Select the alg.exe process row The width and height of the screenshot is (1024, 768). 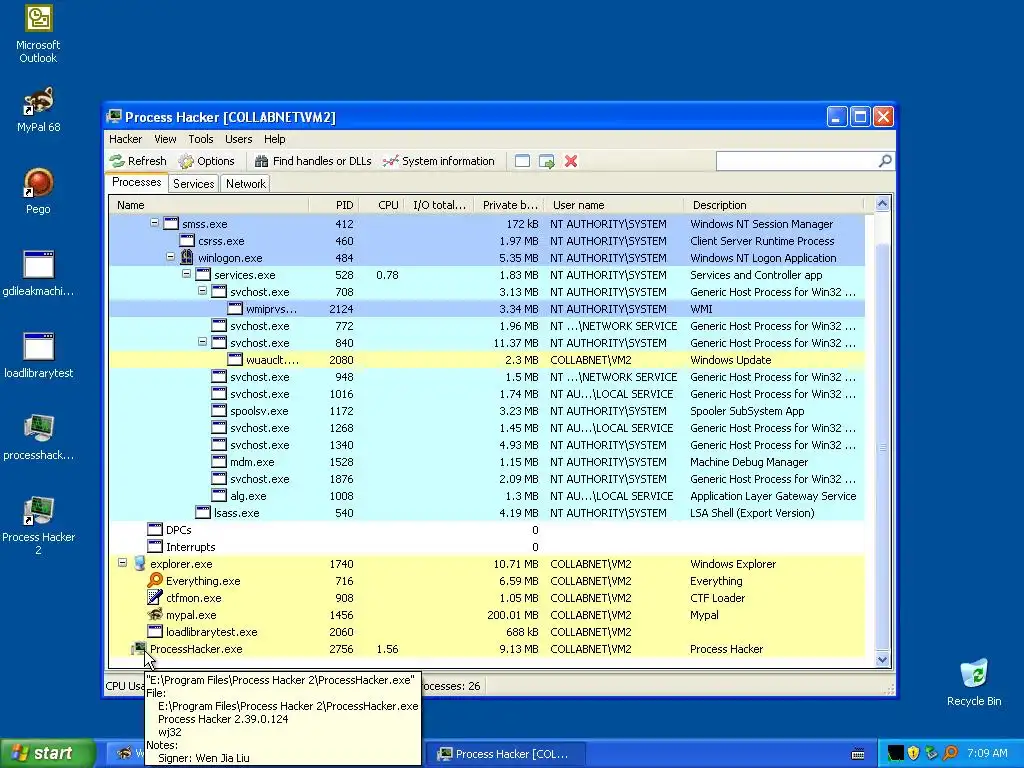(x=487, y=496)
